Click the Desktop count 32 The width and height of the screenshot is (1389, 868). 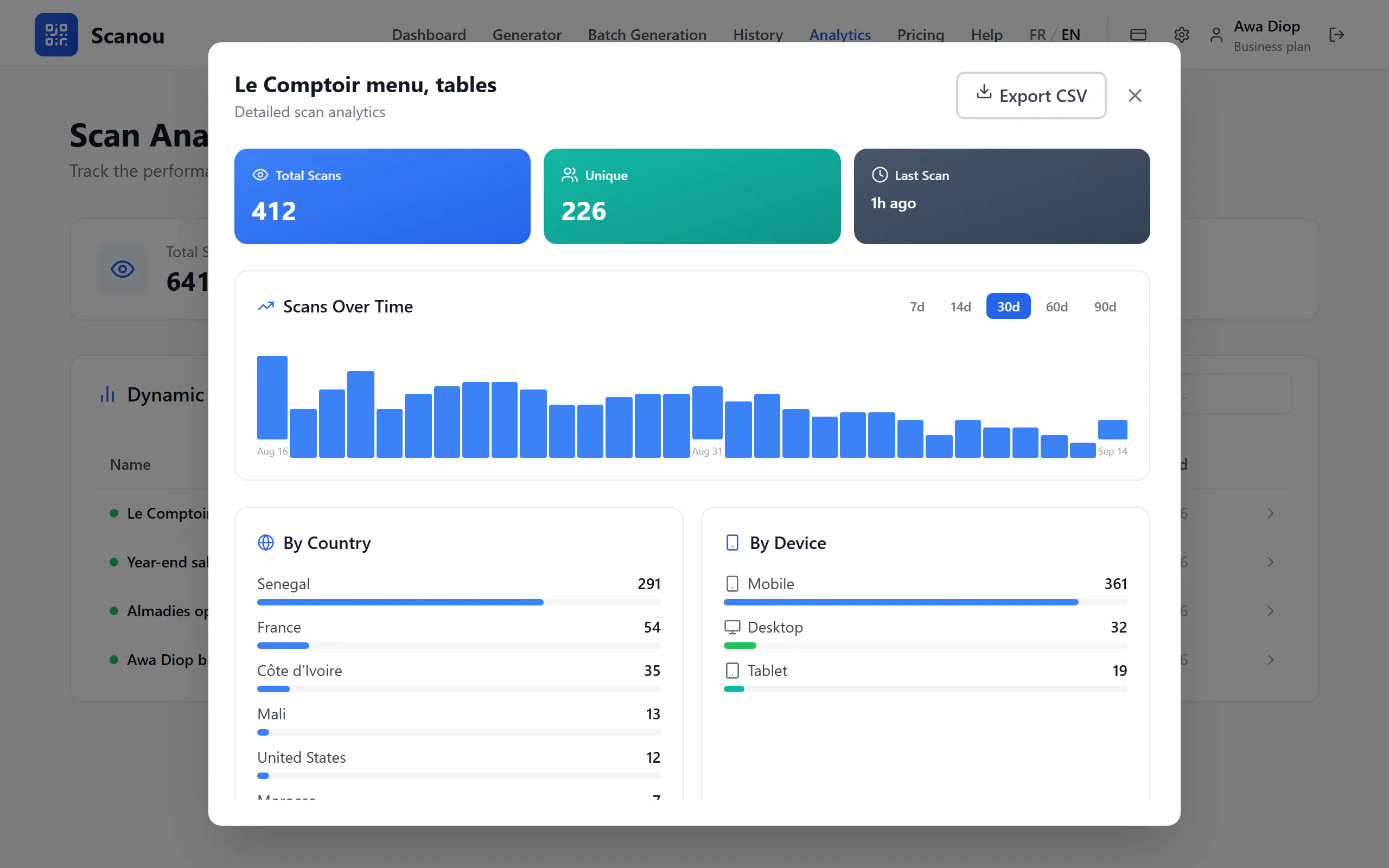[1119, 627]
